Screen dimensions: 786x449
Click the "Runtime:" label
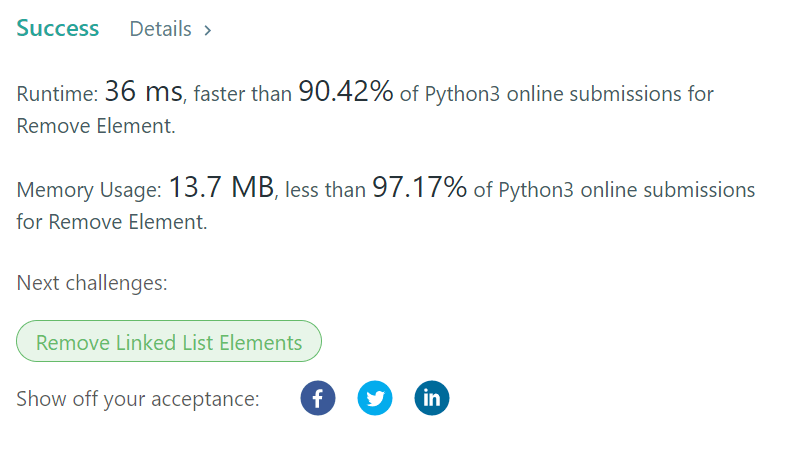57,95
